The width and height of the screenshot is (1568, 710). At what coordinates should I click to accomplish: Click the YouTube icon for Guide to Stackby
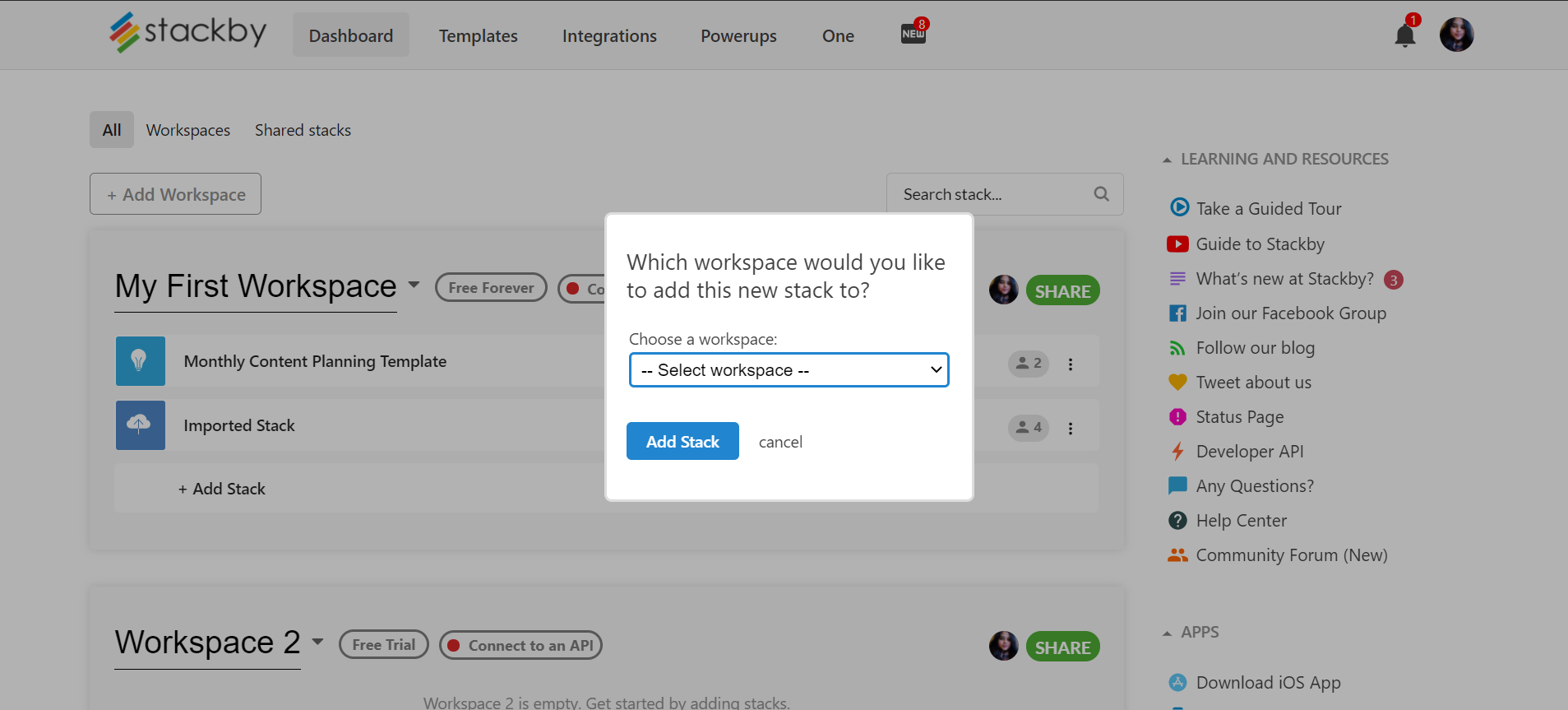[1177, 244]
